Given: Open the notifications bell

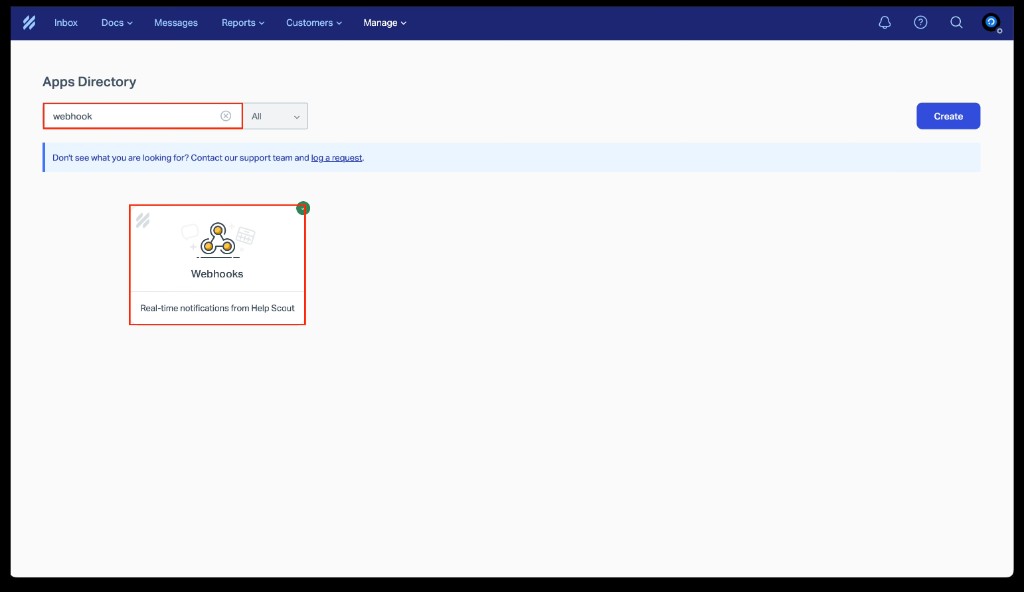Looking at the screenshot, I should [x=884, y=23].
